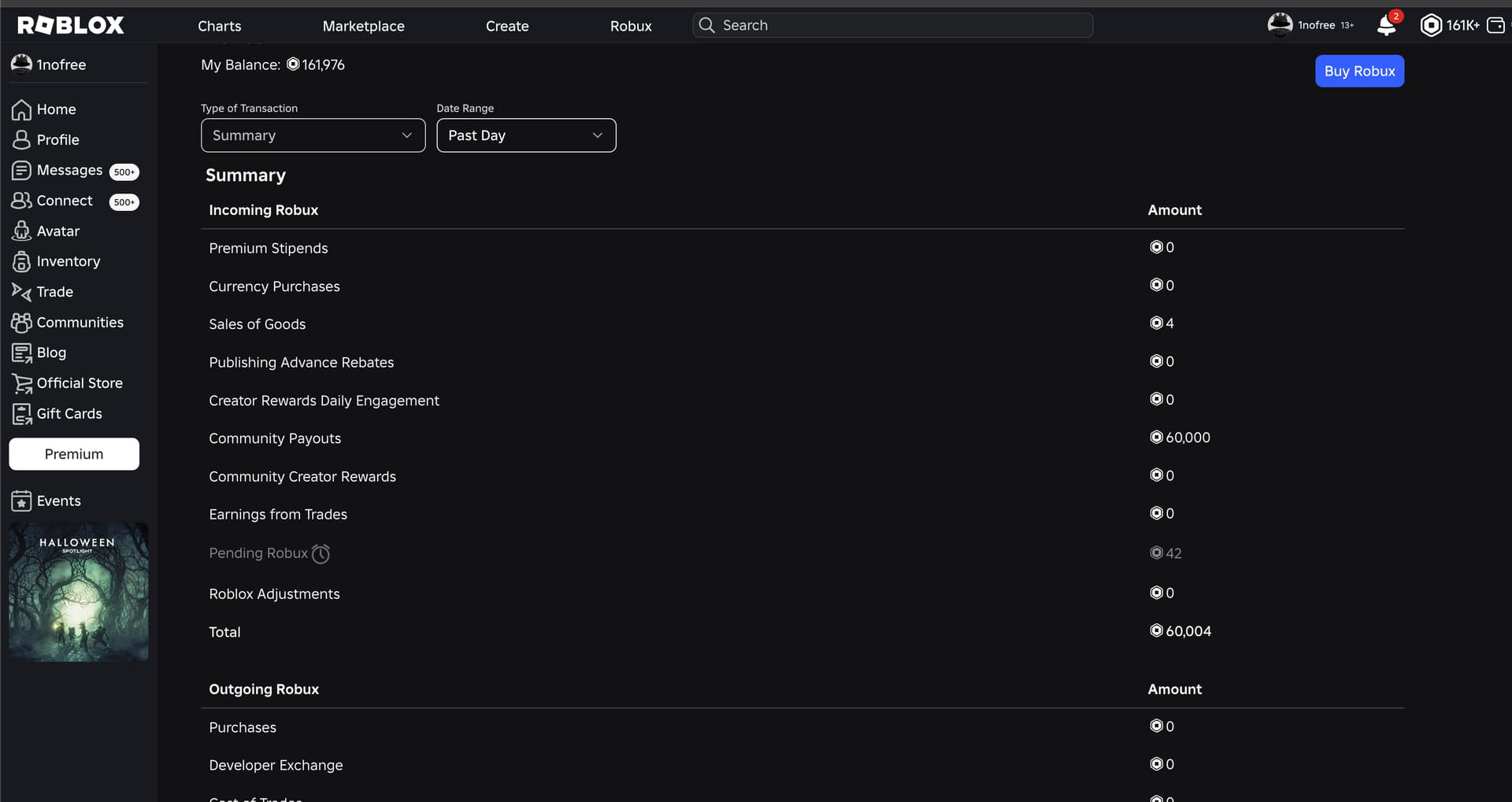Click the Robux icon in top bar
This screenshot has width=1512, height=802.
[x=1431, y=25]
